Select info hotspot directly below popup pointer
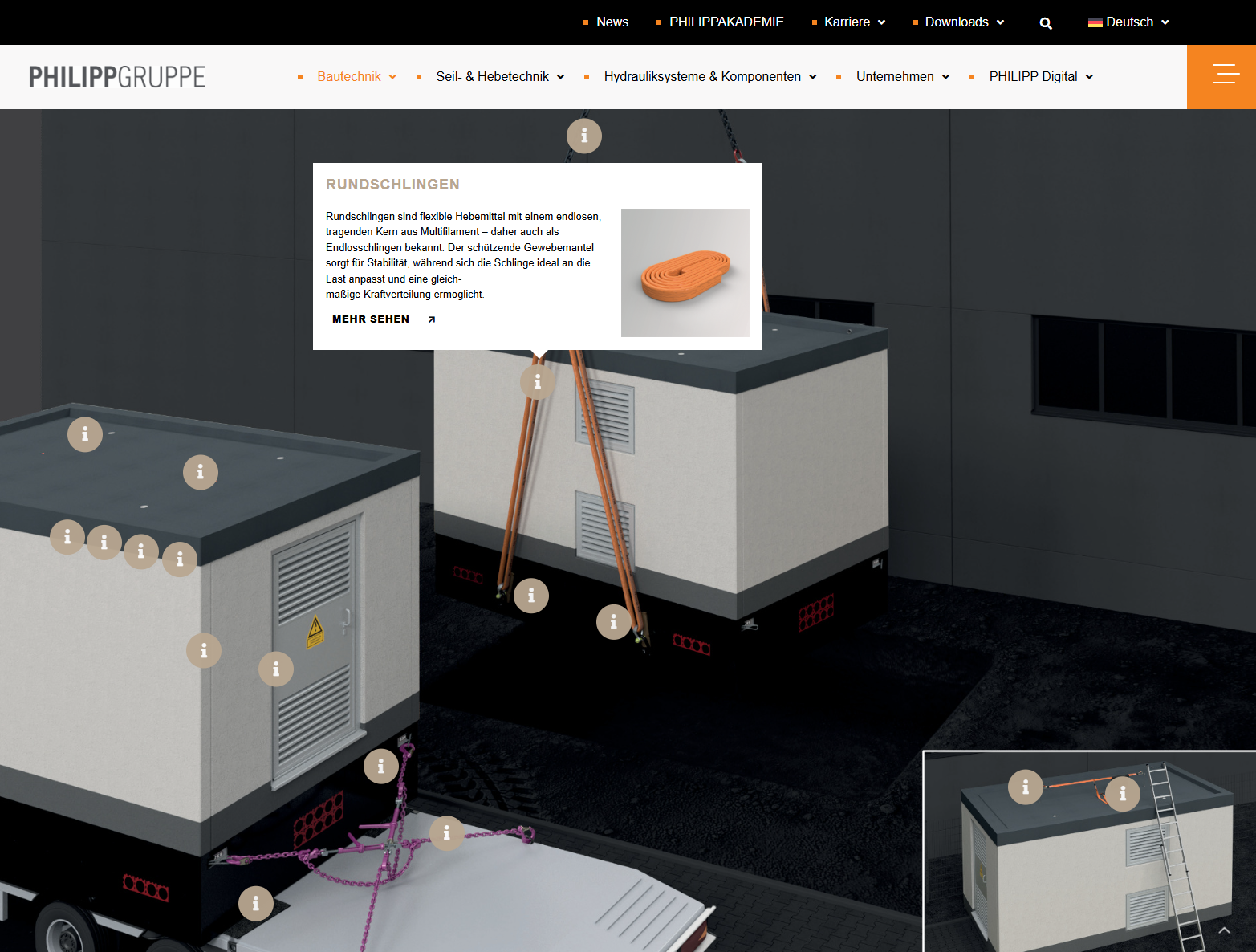Image resolution: width=1256 pixels, height=952 pixels. point(538,382)
